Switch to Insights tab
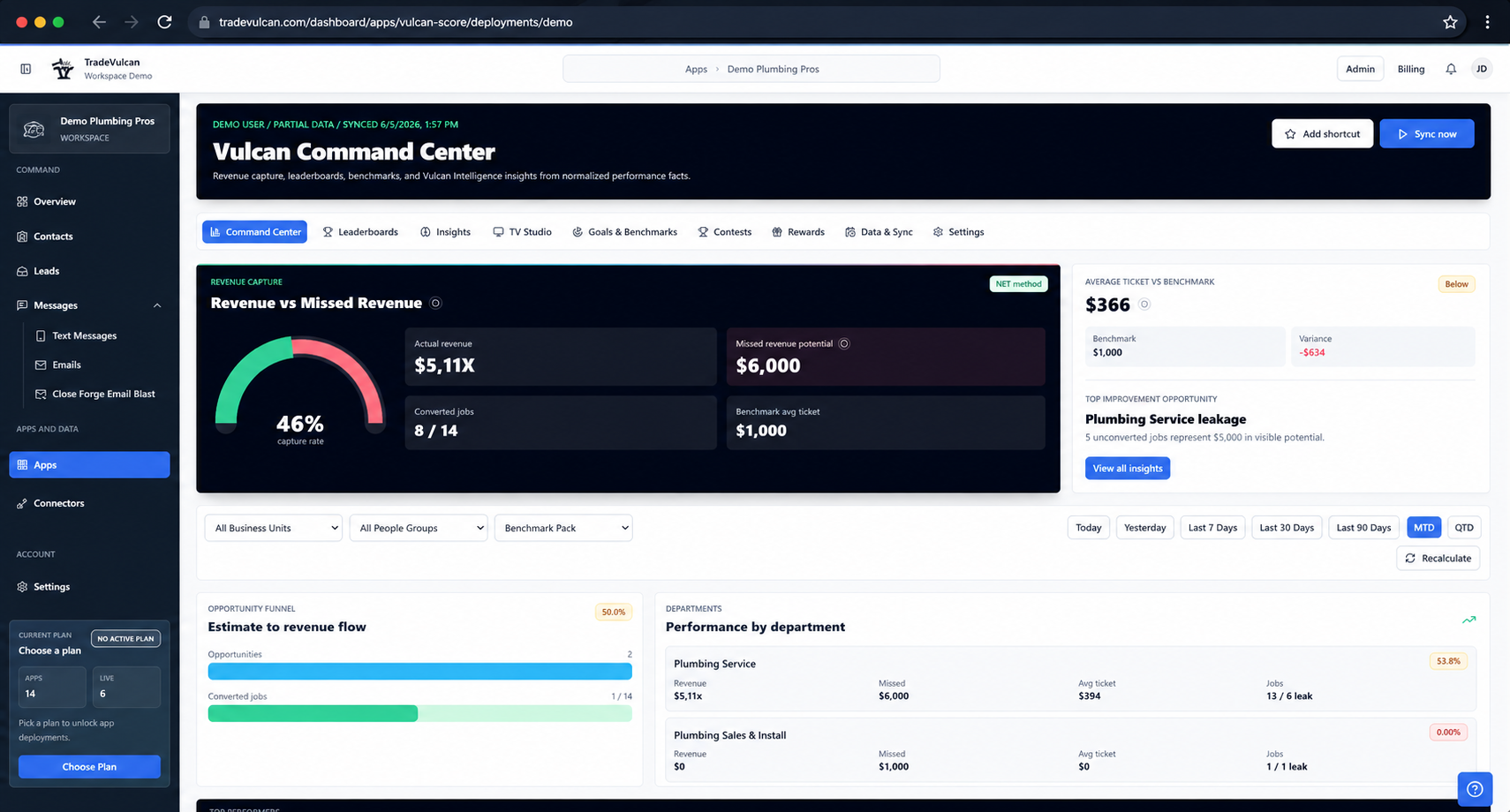The height and width of the screenshot is (812, 1510). point(445,232)
